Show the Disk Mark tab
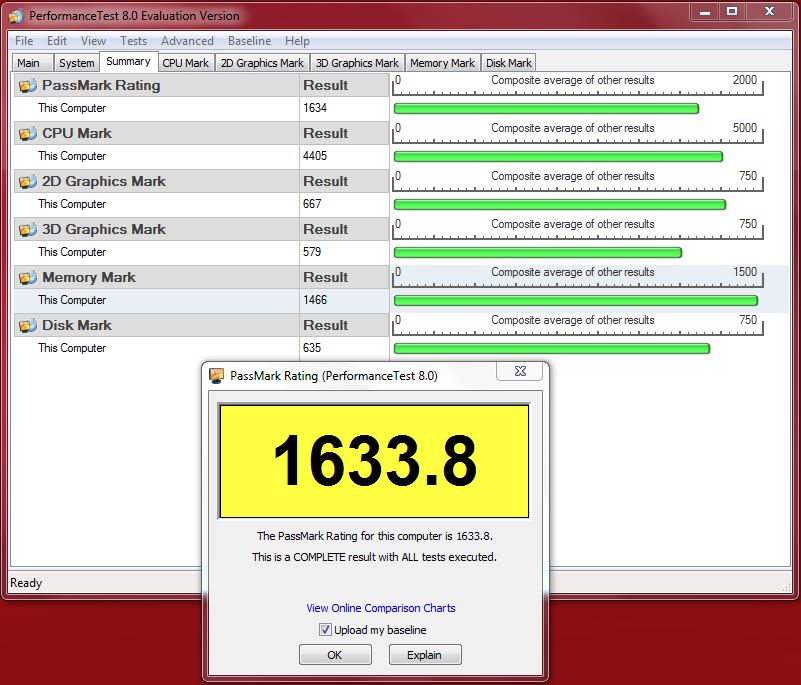801x685 pixels. (509, 63)
